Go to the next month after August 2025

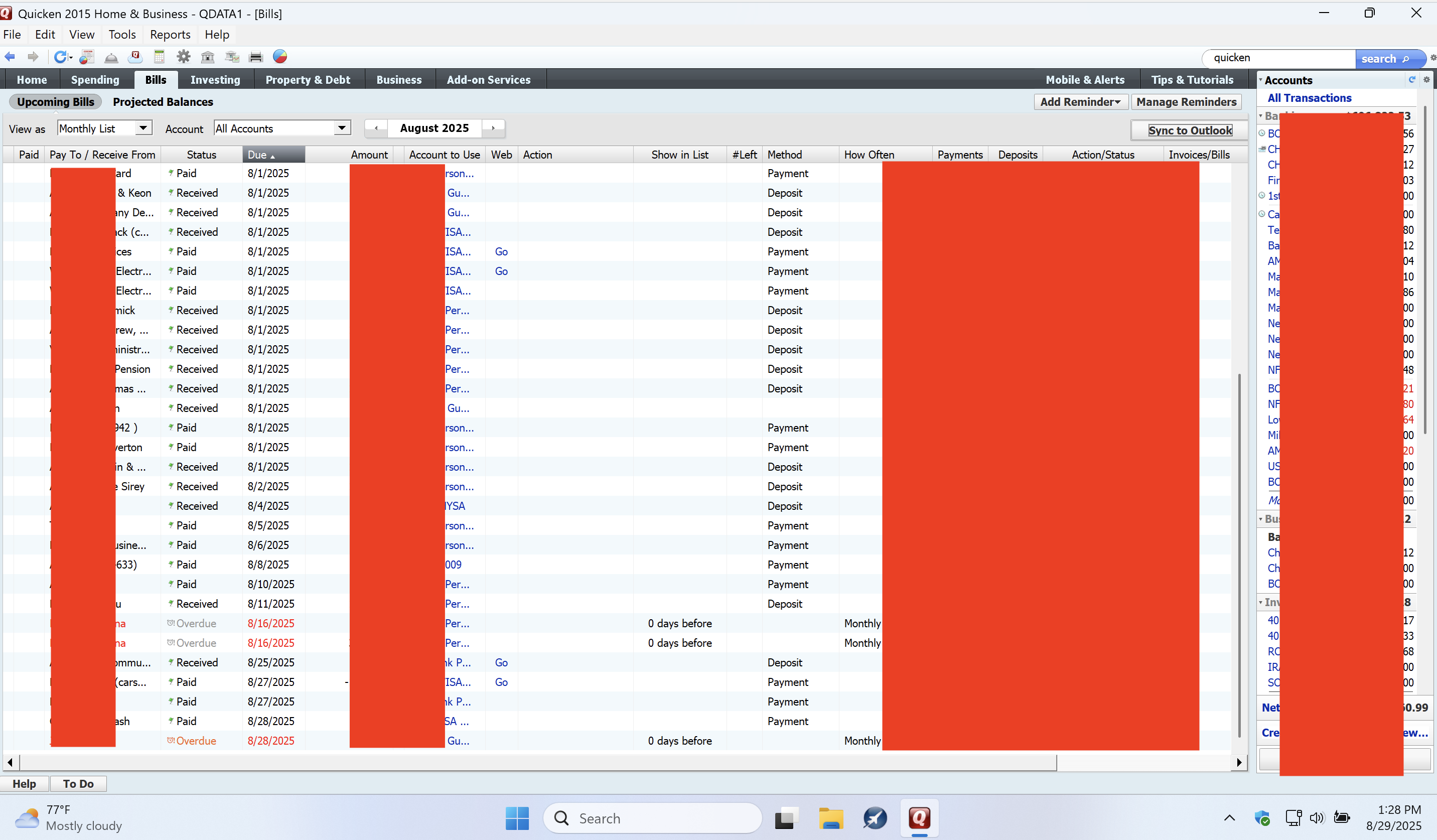493,128
